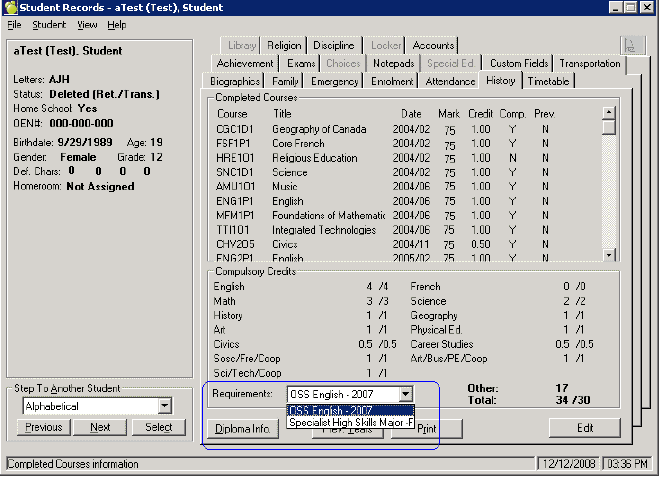
Task: Open the Alphabetical sort order dropdown
Action: [164, 406]
